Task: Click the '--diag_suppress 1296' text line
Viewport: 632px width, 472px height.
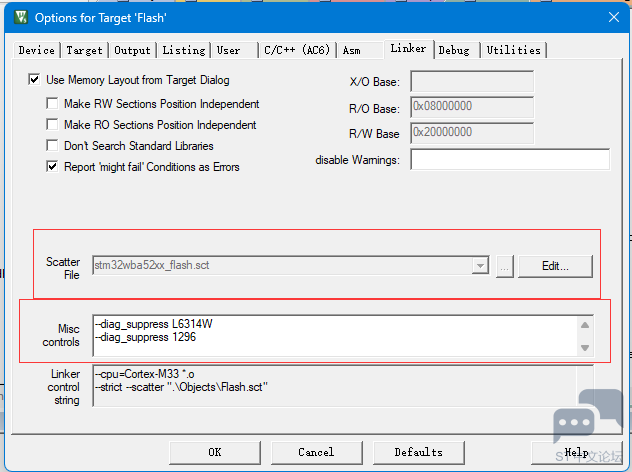Action: [146, 337]
